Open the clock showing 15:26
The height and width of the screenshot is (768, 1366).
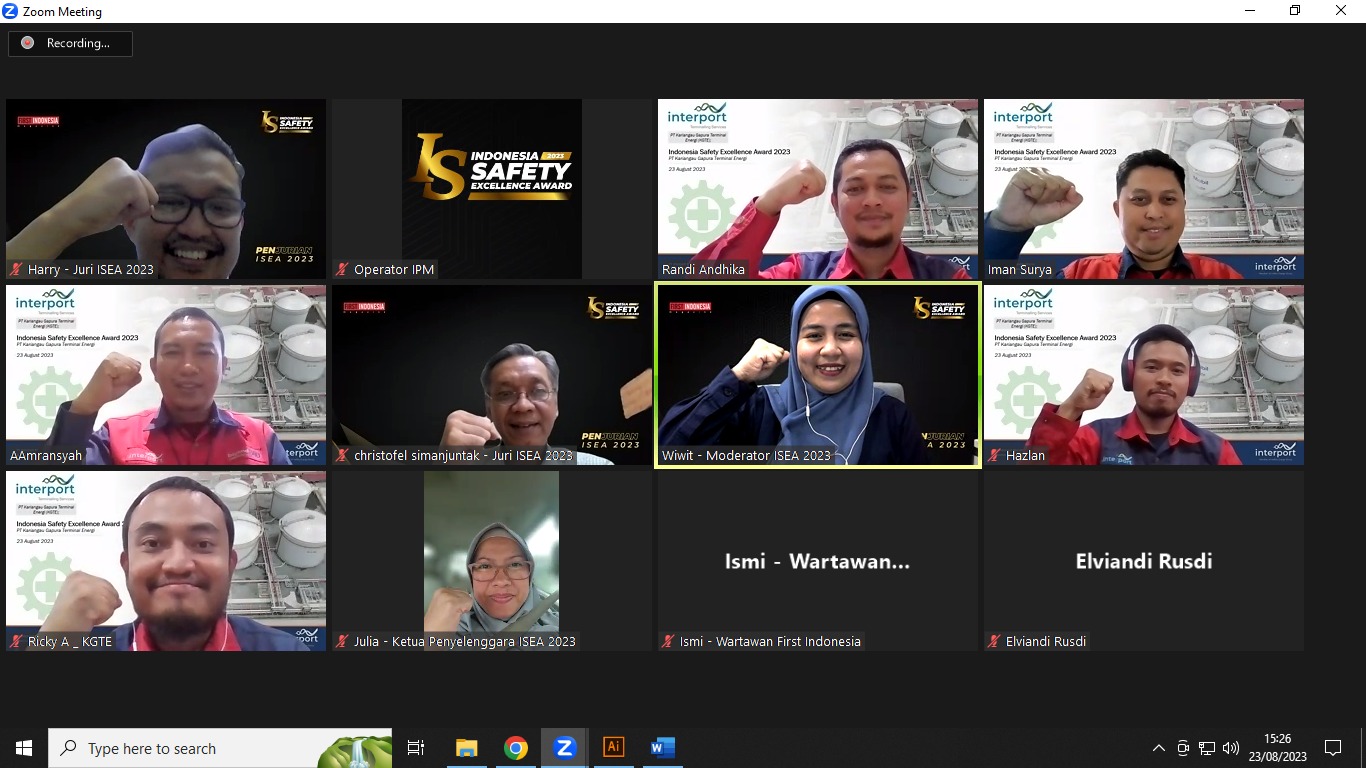pyautogui.click(x=1277, y=748)
